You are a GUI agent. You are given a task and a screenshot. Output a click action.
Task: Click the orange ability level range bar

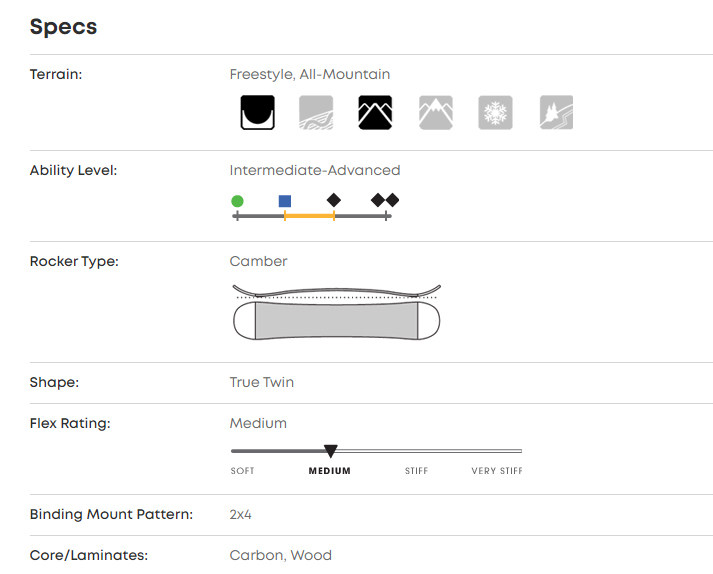click(x=309, y=216)
